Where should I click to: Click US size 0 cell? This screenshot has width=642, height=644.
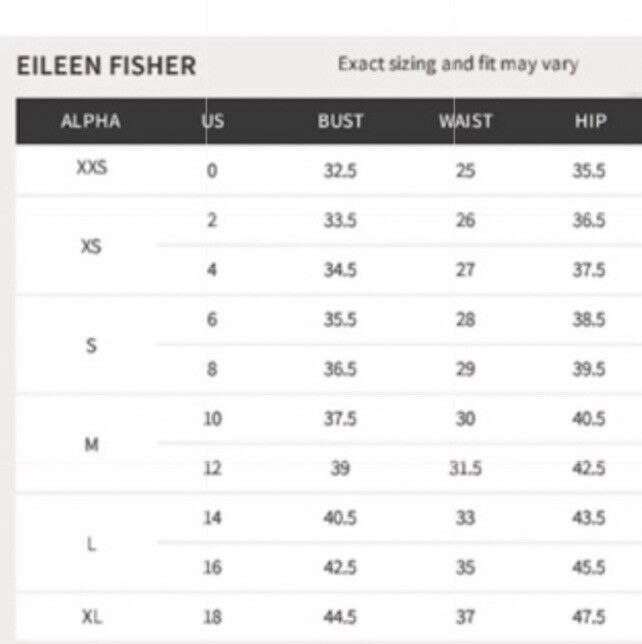212,170
